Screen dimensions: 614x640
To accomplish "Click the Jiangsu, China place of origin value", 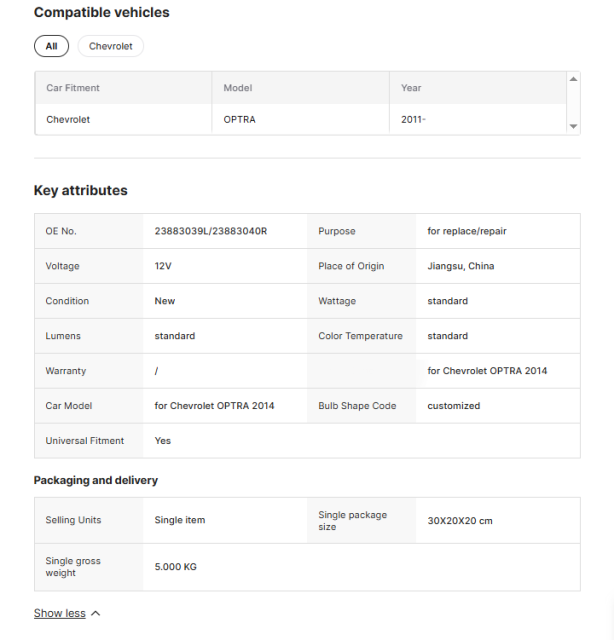I will point(461,266).
